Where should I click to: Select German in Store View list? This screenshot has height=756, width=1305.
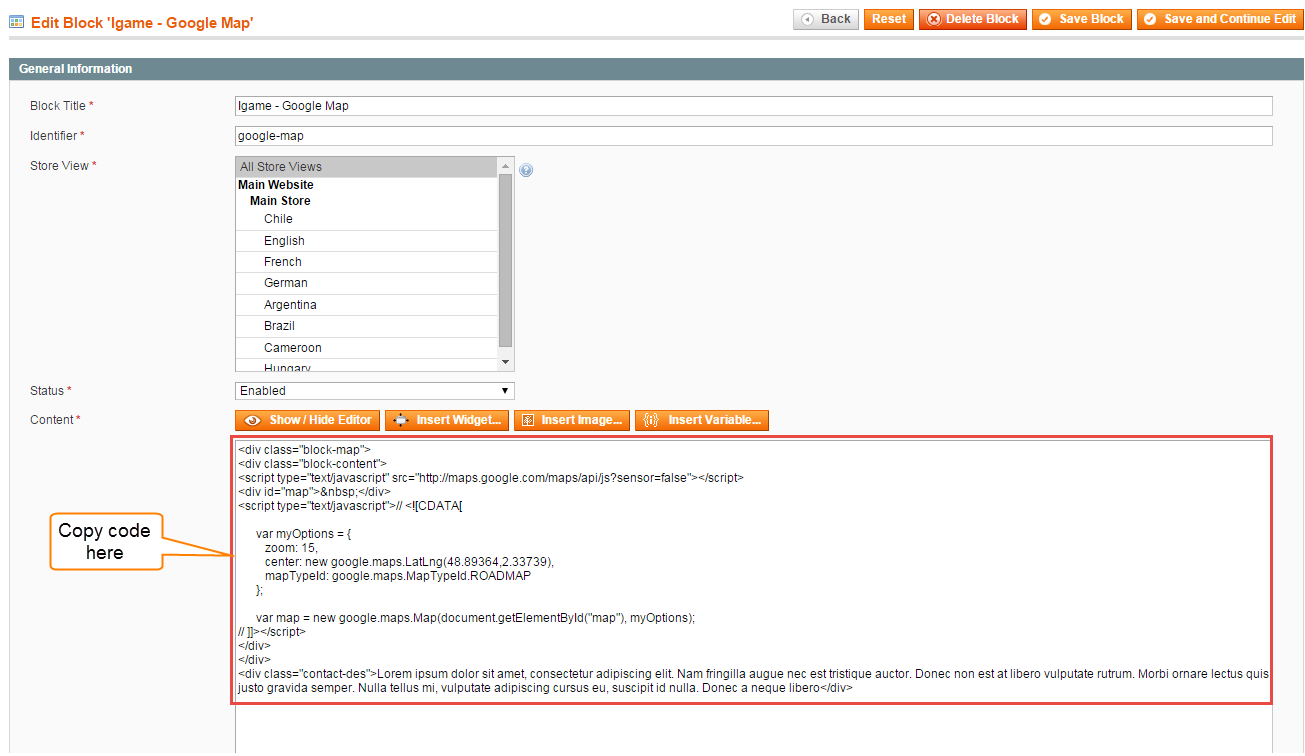click(366, 283)
